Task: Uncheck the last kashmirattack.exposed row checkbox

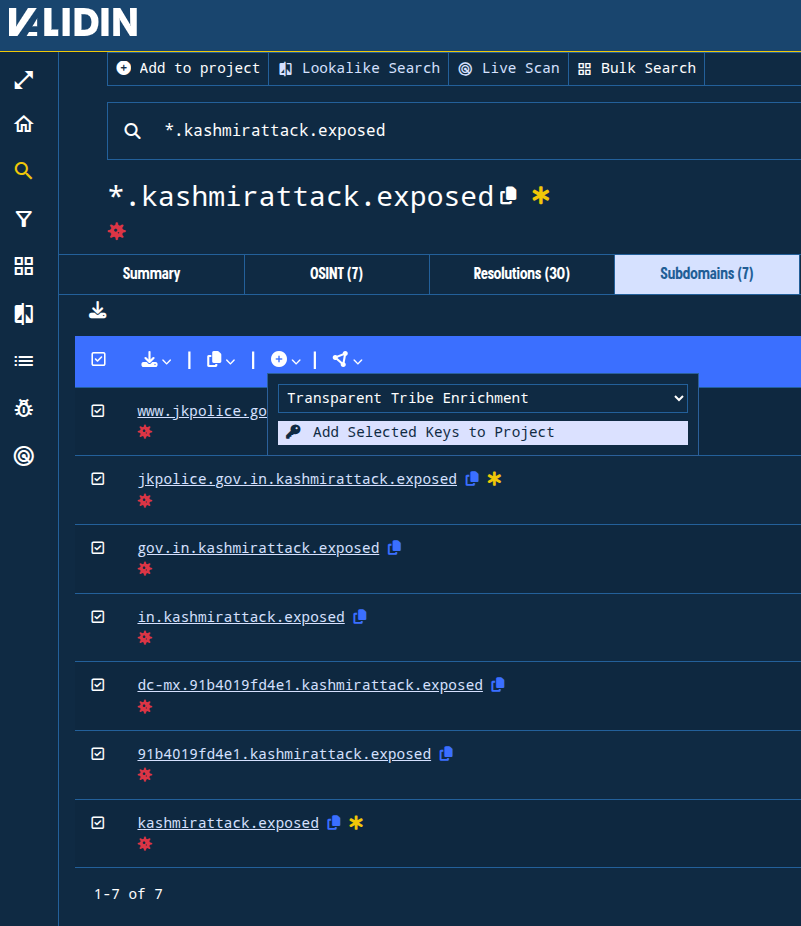Action: (x=98, y=823)
